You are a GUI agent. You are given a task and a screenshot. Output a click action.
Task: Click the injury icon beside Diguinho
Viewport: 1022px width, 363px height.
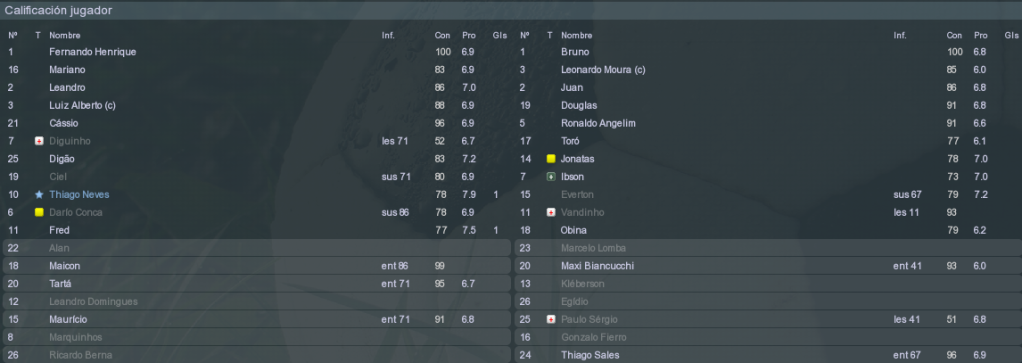(x=38, y=141)
